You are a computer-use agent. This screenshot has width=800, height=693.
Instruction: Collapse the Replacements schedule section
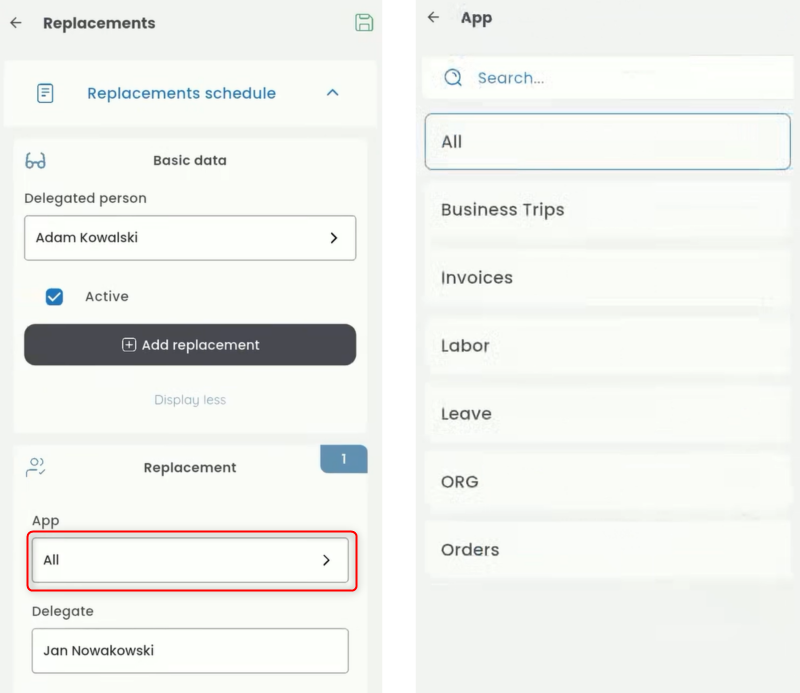click(x=333, y=93)
